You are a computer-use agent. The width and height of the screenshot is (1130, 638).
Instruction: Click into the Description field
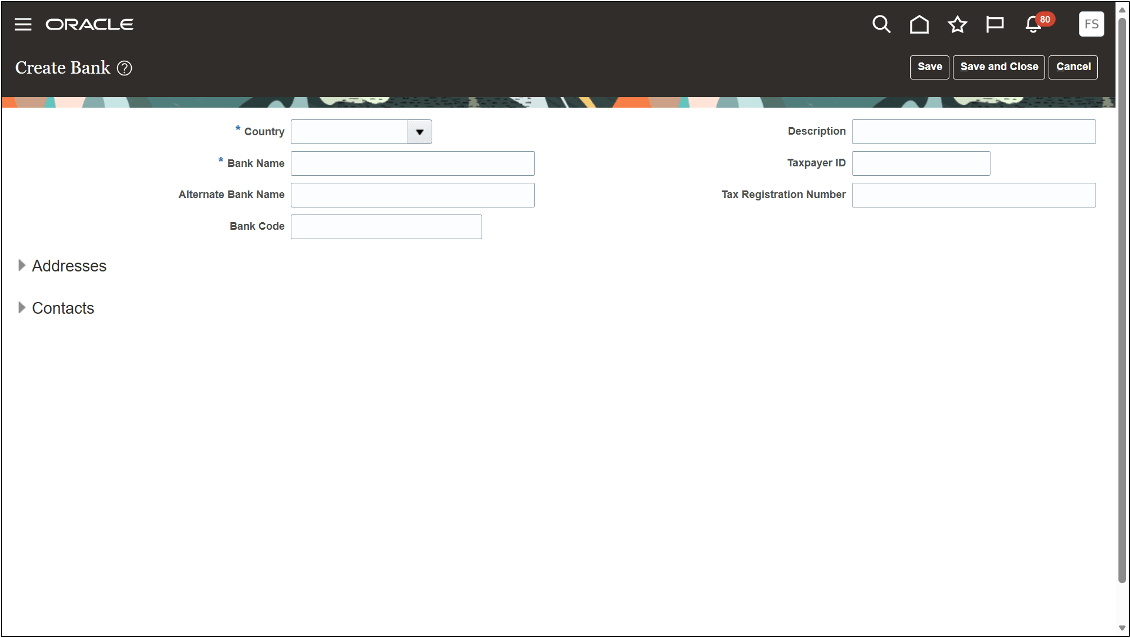pos(974,132)
